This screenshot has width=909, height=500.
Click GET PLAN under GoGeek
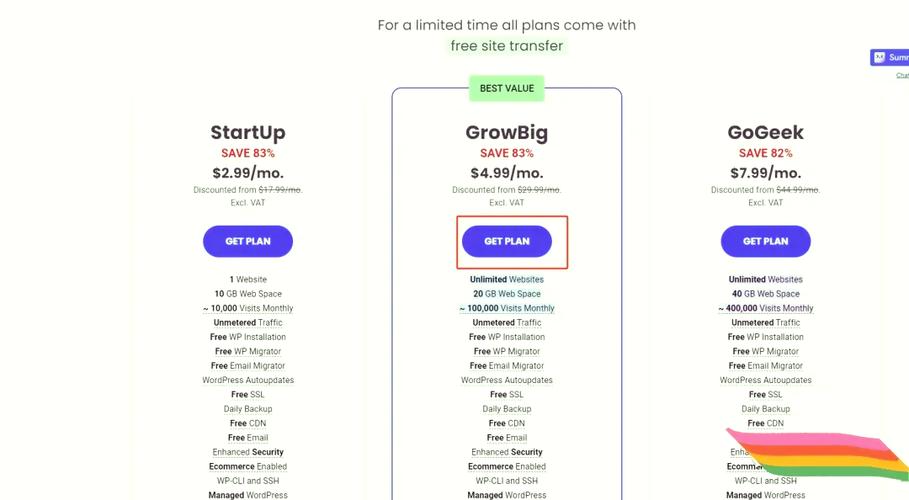pyautogui.click(x=765, y=241)
